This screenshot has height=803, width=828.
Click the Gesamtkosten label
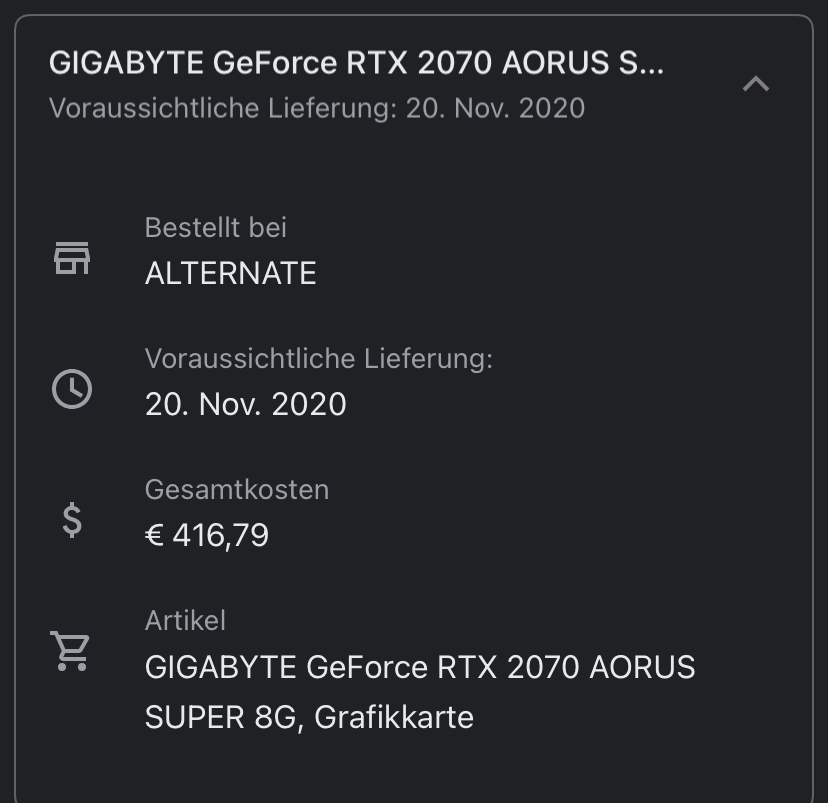[x=236, y=490]
